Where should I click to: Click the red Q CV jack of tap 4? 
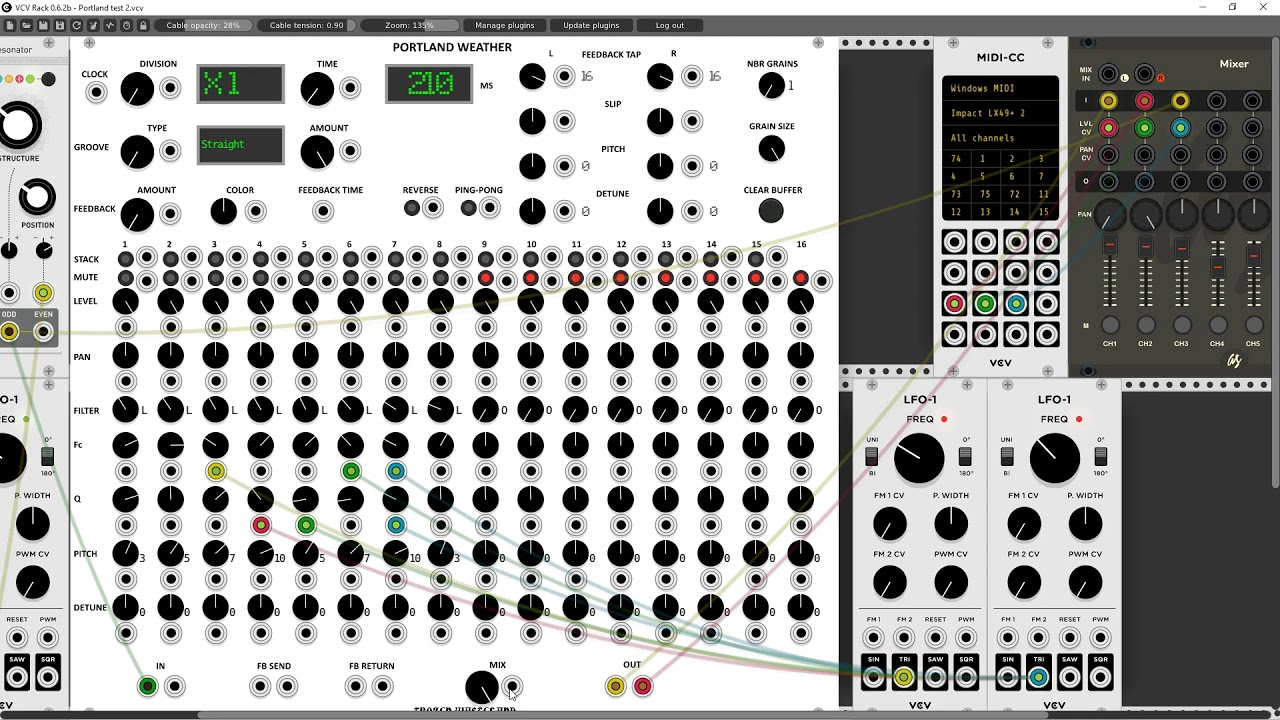261,525
